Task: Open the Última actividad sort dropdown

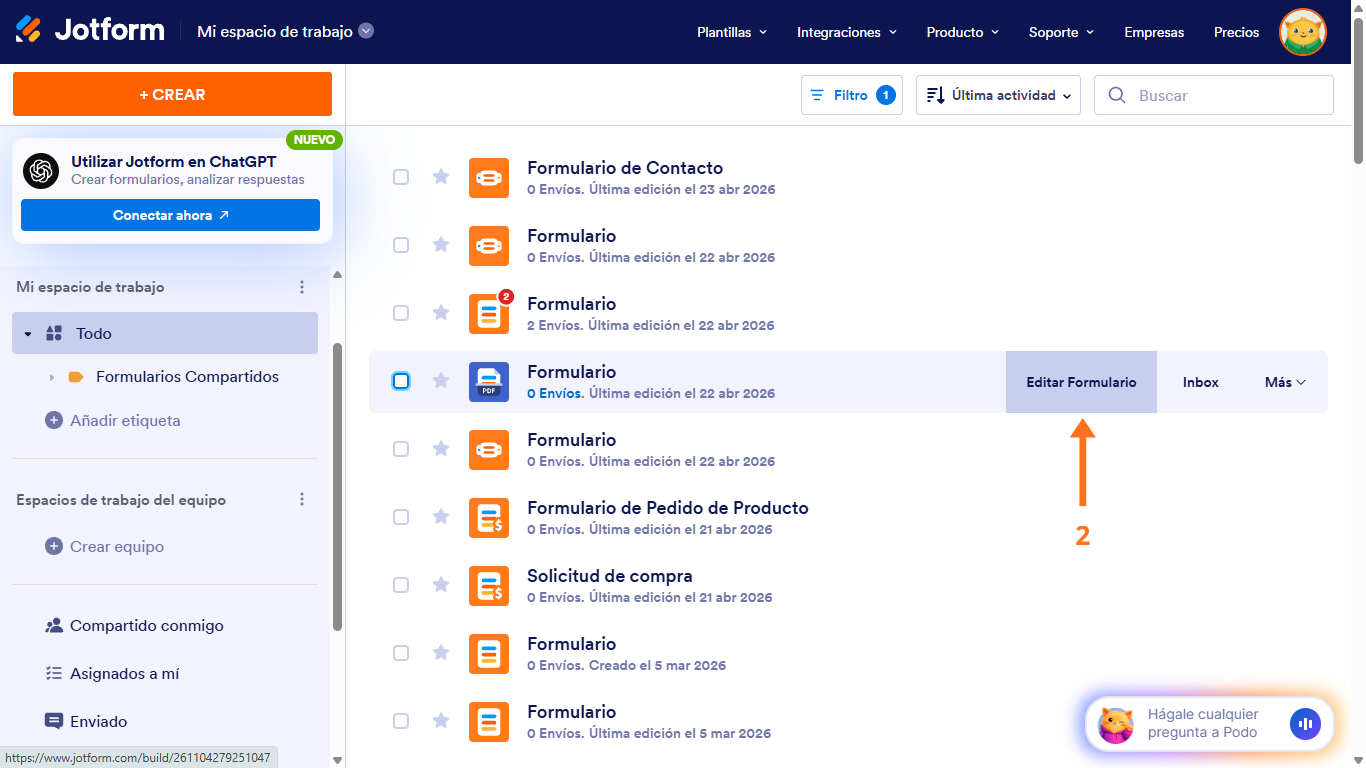Action: click(997, 94)
